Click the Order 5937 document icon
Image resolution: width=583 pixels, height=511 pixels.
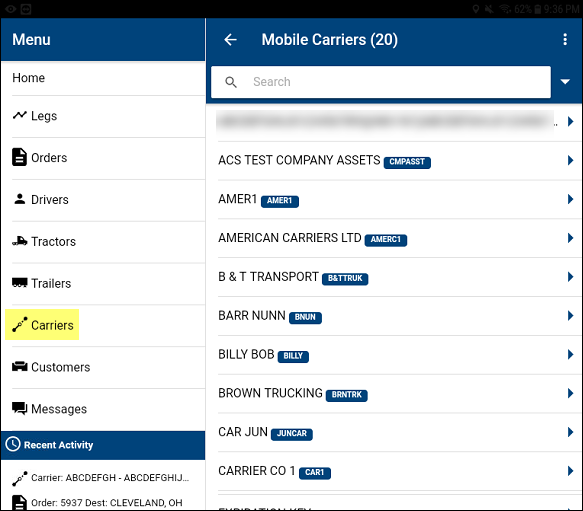pos(19,502)
